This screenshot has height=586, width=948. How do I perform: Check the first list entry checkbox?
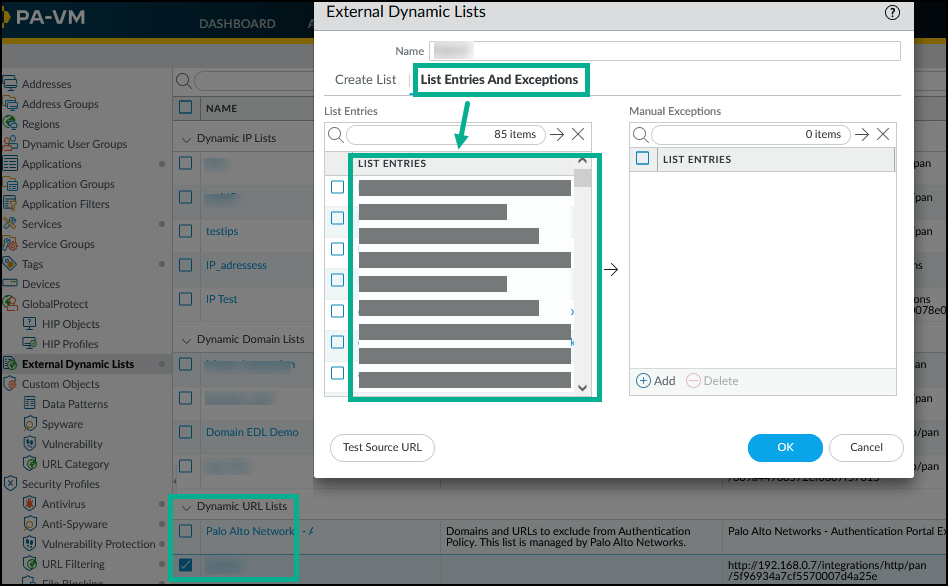pyautogui.click(x=338, y=187)
